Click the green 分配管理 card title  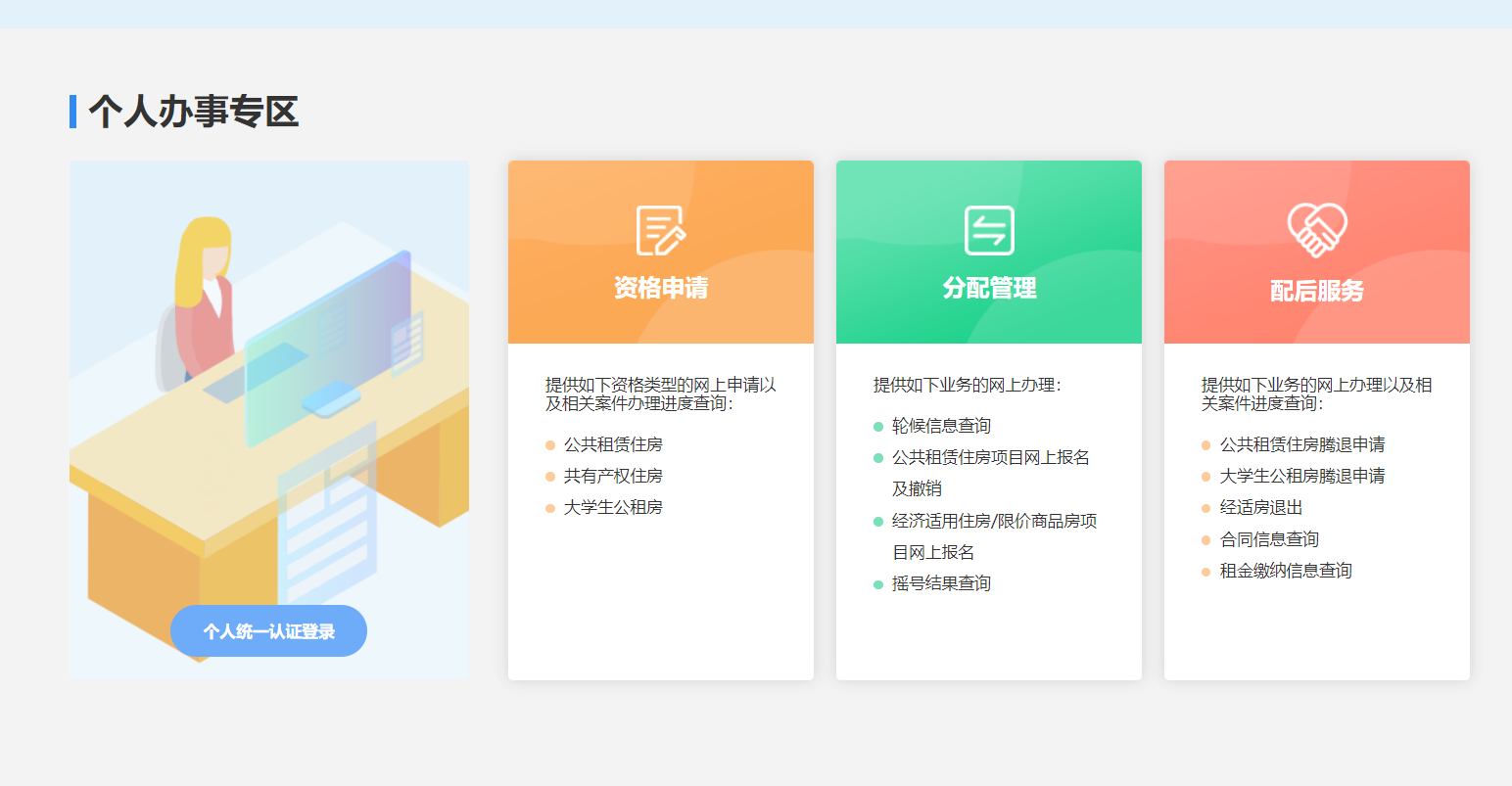(989, 288)
